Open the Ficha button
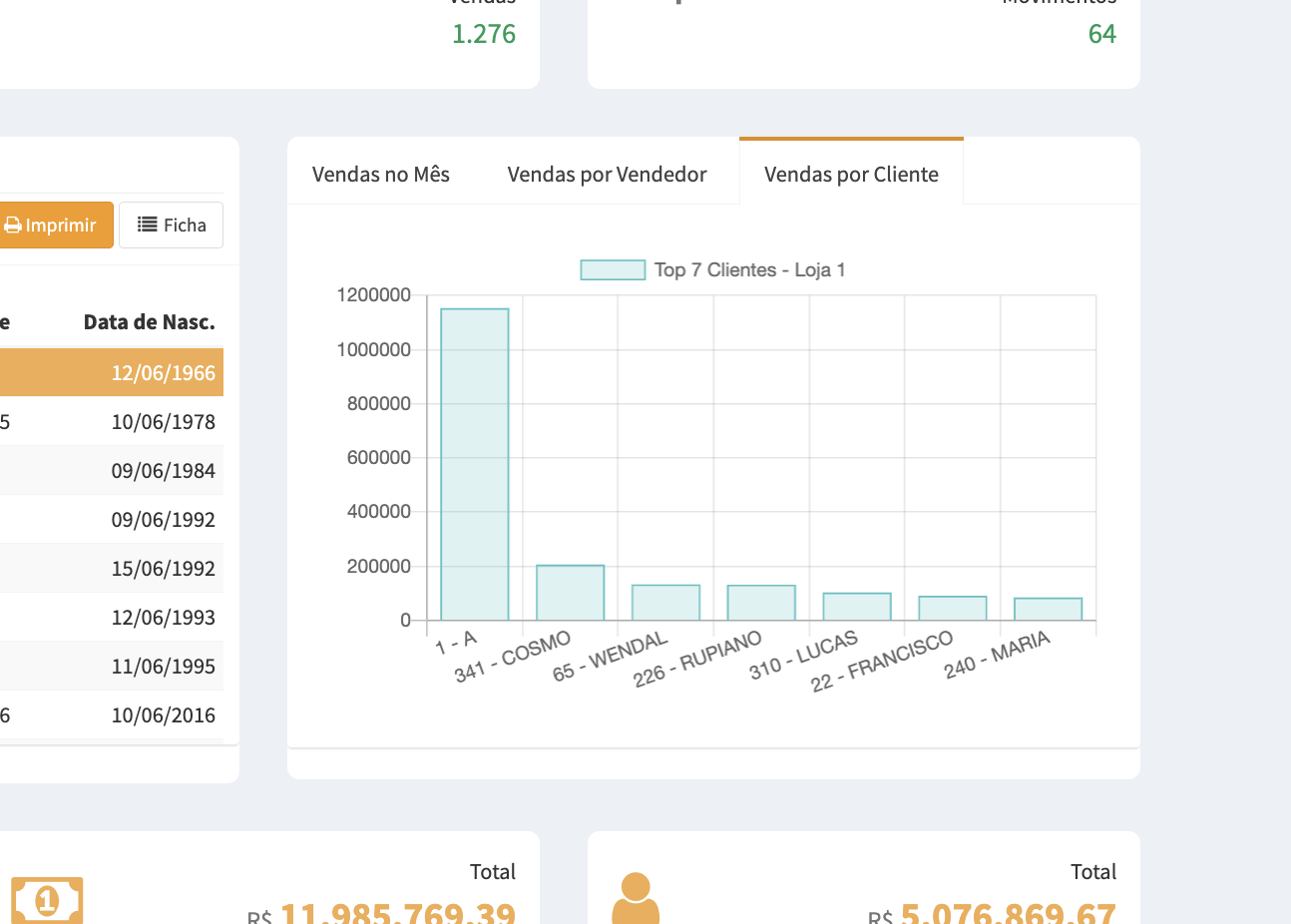Viewport: 1291px width, 924px height. click(171, 226)
